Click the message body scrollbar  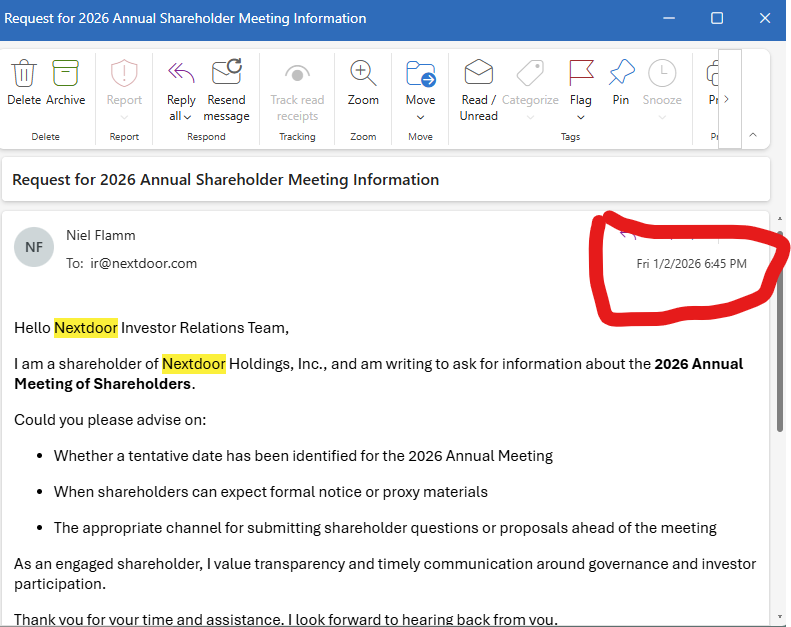[x=780, y=330]
